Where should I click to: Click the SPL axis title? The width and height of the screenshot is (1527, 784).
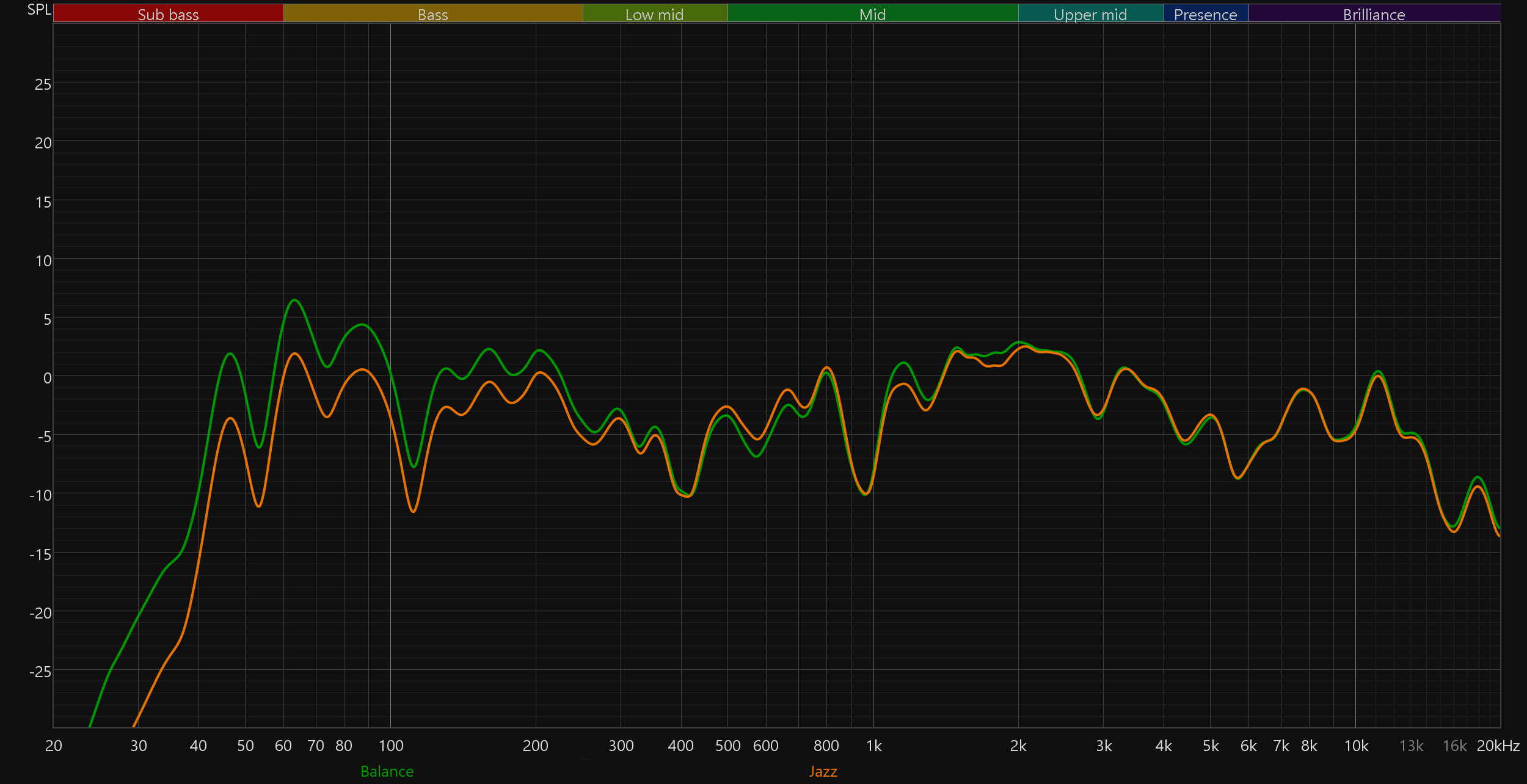[x=39, y=9]
